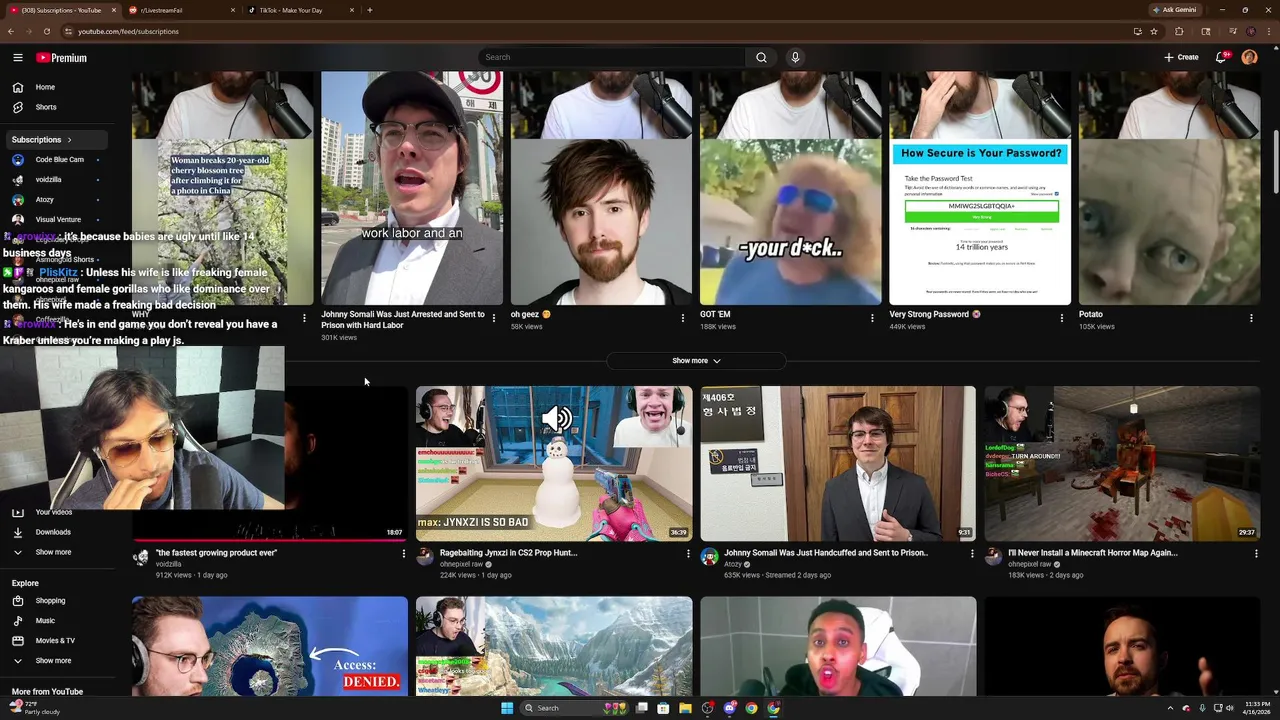This screenshot has height=720, width=1280.
Task: Open Johnny Somali Handcuffed video thumbnail
Action: tap(838, 463)
